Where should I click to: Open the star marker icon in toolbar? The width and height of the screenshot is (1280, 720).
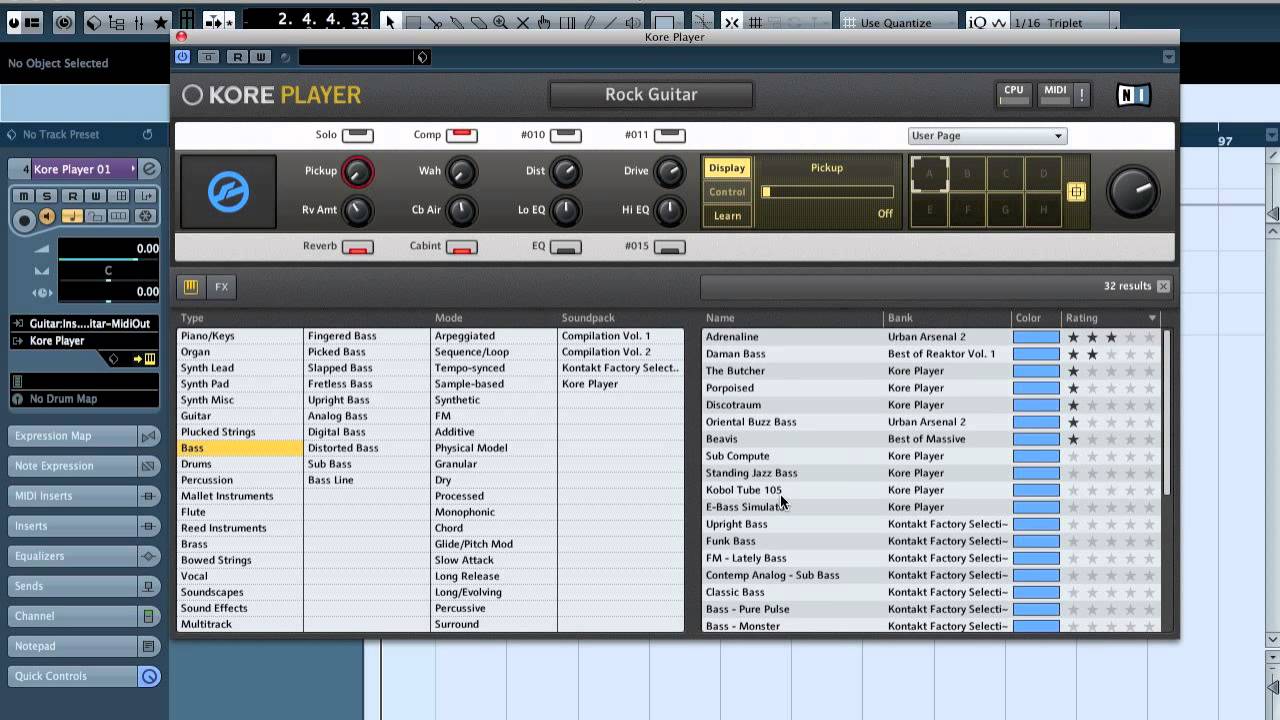[x=160, y=22]
